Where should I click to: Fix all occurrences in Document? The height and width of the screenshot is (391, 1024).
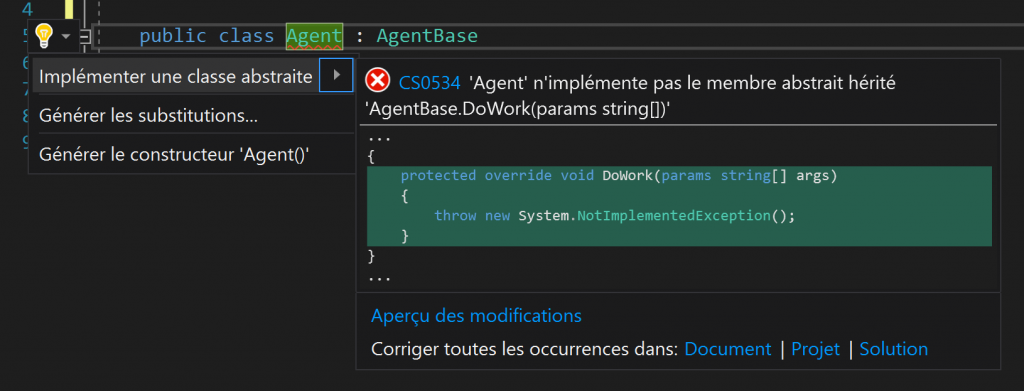pyautogui.click(x=728, y=349)
